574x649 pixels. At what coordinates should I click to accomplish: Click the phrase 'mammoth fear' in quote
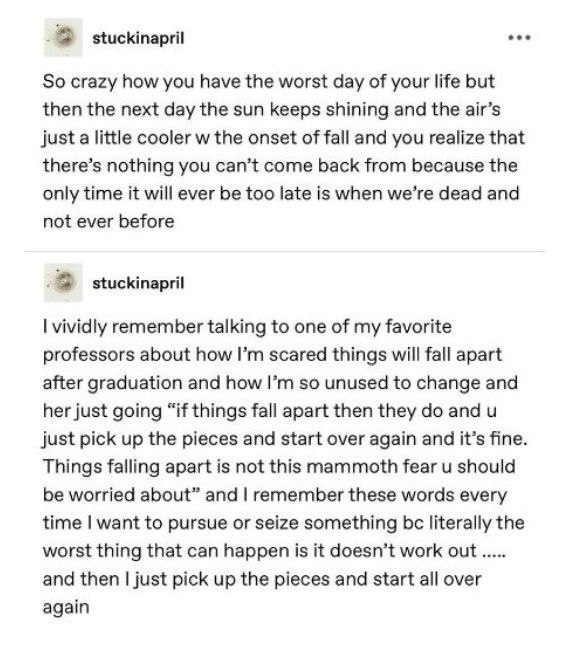372,466
